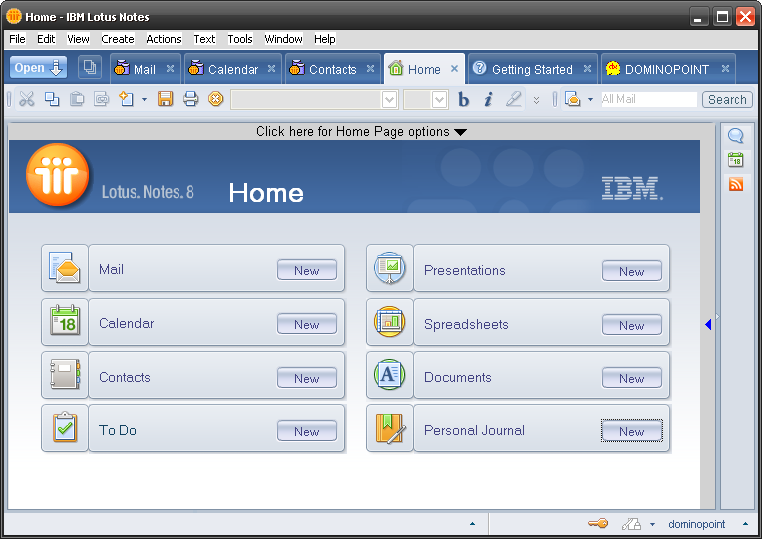Switch to the Mail tab
This screenshot has height=539, width=762.
tap(145, 69)
